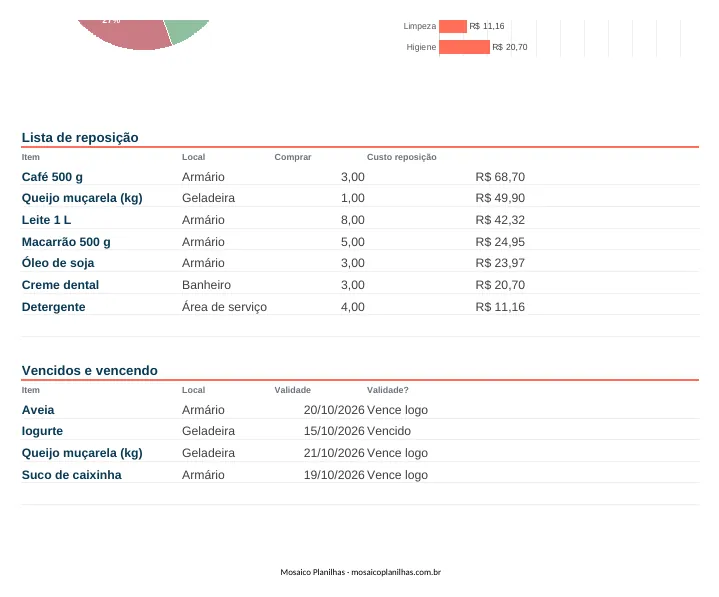
Task: Click the green slice of the pie chart
Action: click(187, 29)
